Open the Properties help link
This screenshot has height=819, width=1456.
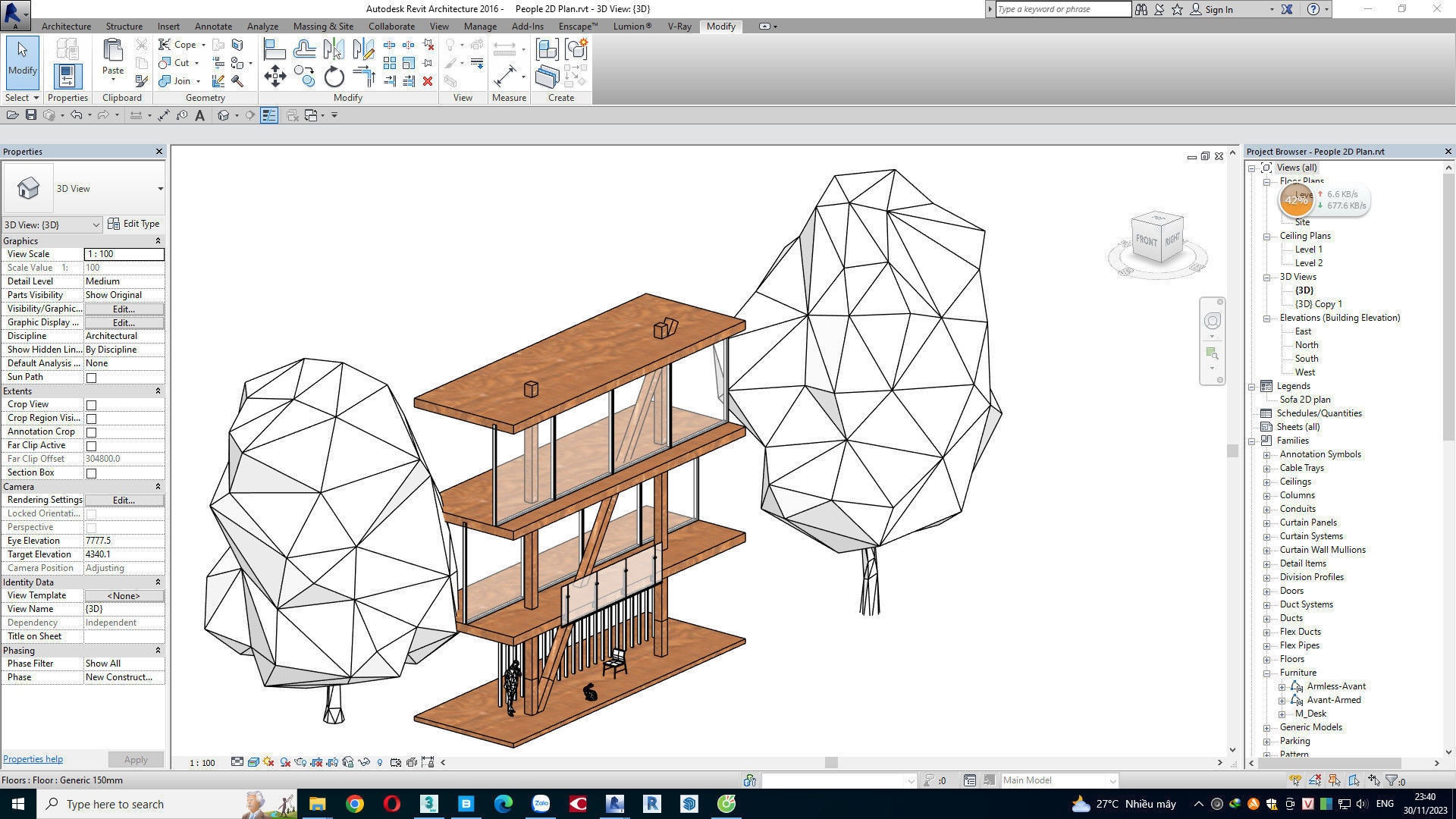point(33,759)
